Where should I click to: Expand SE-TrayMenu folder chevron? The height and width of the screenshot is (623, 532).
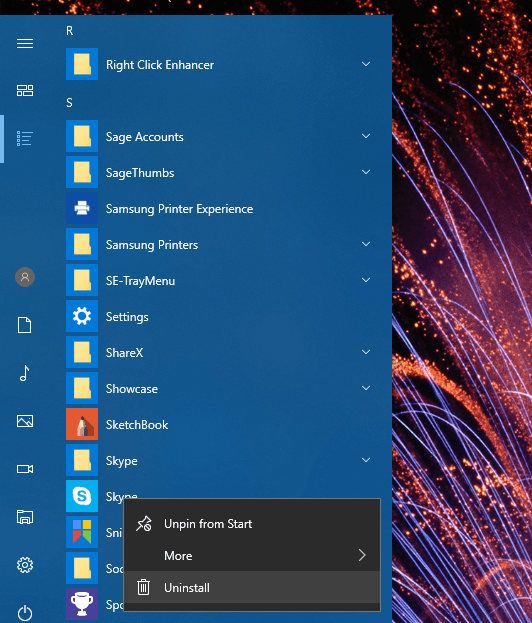click(x=366, y=280)
